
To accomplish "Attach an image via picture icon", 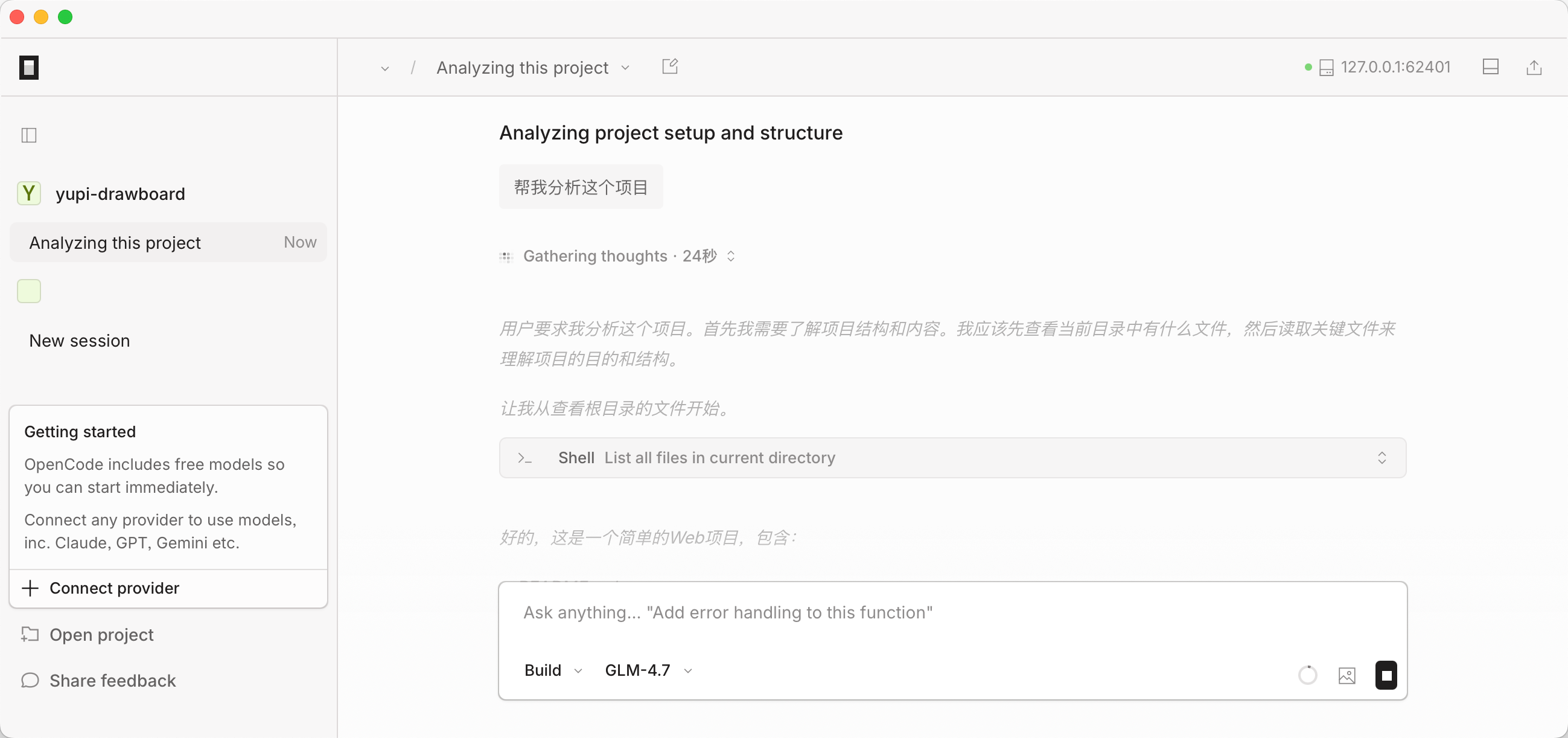I will tap(1347, 675).
